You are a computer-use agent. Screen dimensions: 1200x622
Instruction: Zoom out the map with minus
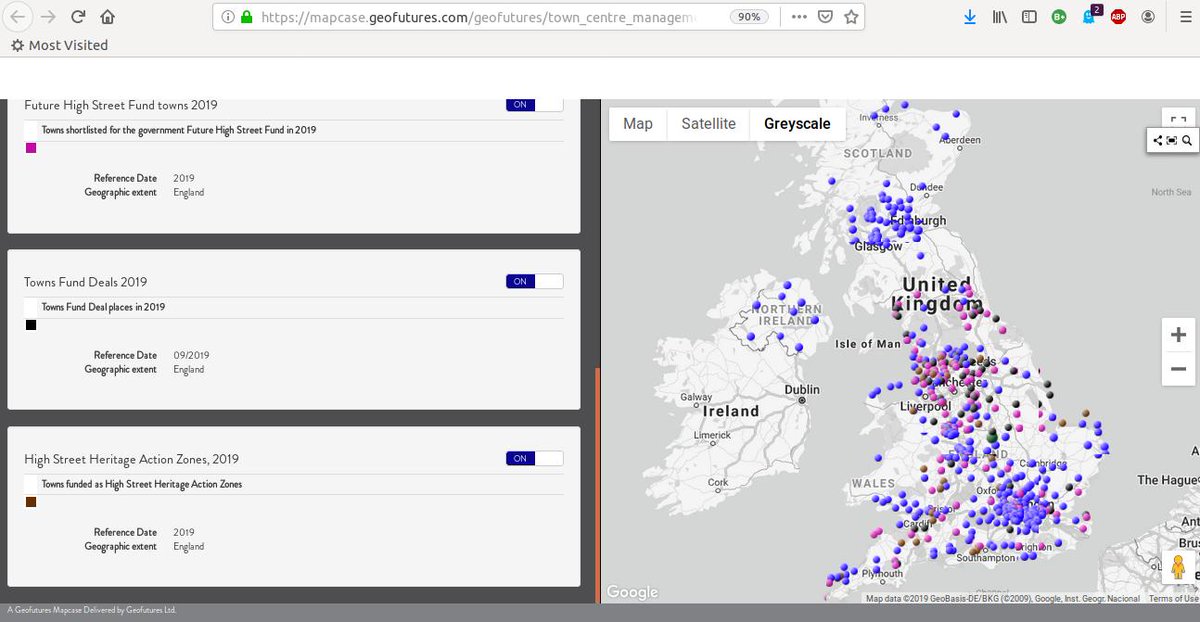tap(1178, 369)
